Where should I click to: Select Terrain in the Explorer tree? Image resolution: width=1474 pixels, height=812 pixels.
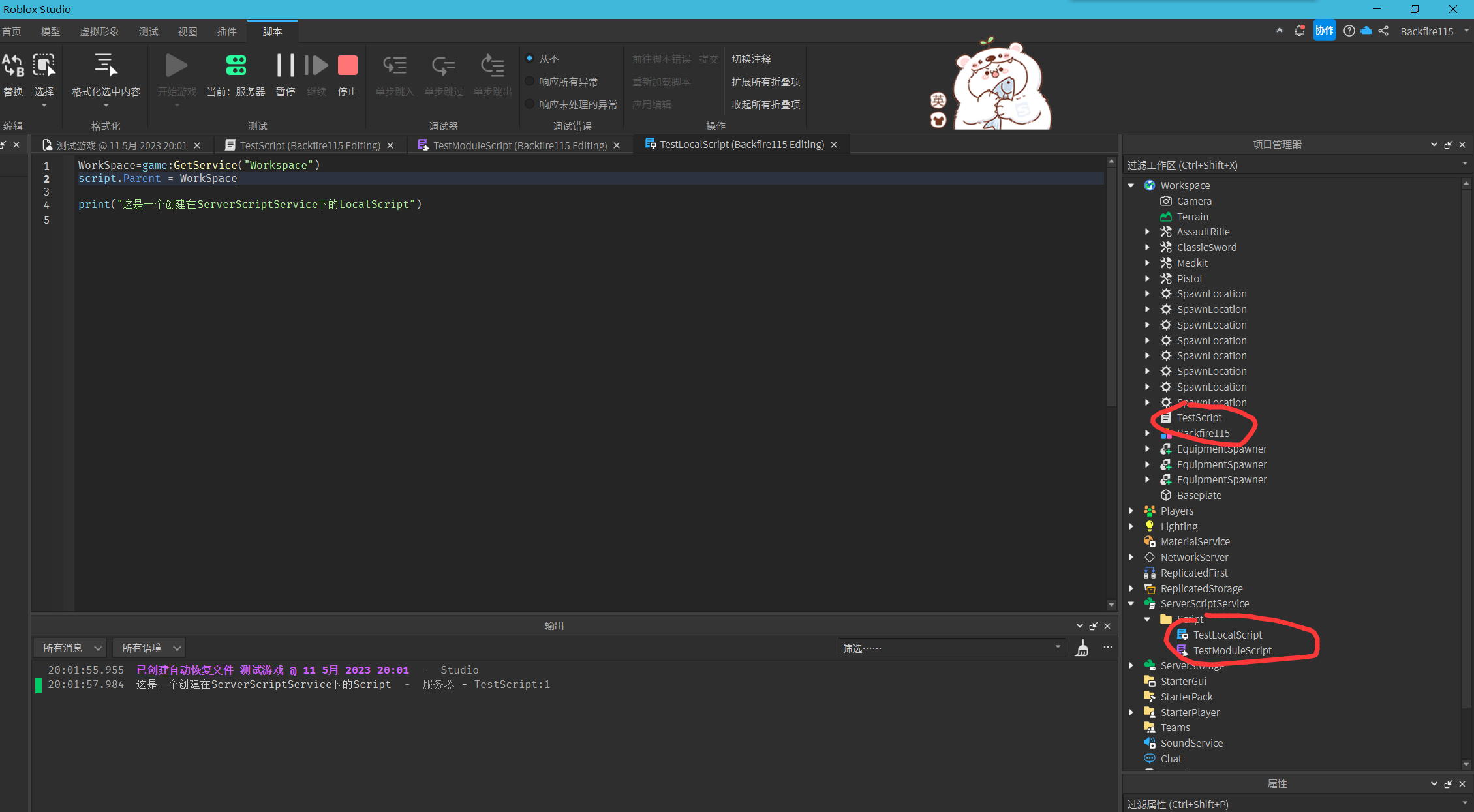click(1192, 217)
